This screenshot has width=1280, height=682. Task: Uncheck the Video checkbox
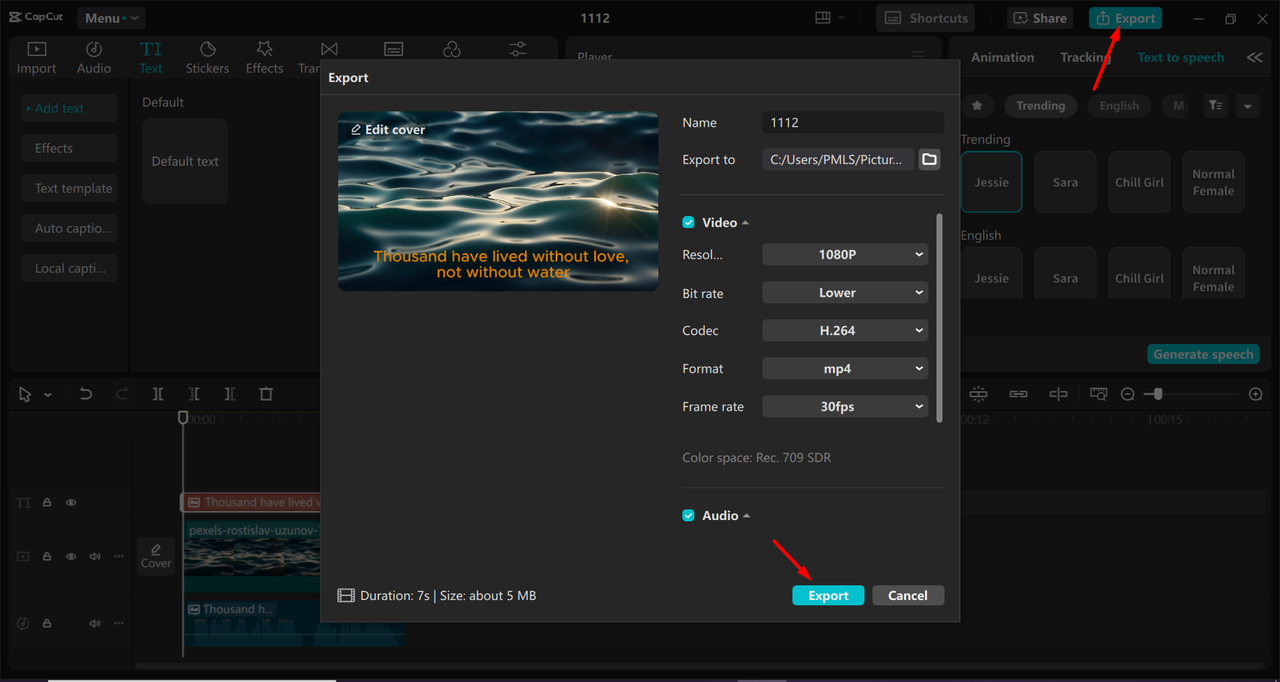[688, 223]
